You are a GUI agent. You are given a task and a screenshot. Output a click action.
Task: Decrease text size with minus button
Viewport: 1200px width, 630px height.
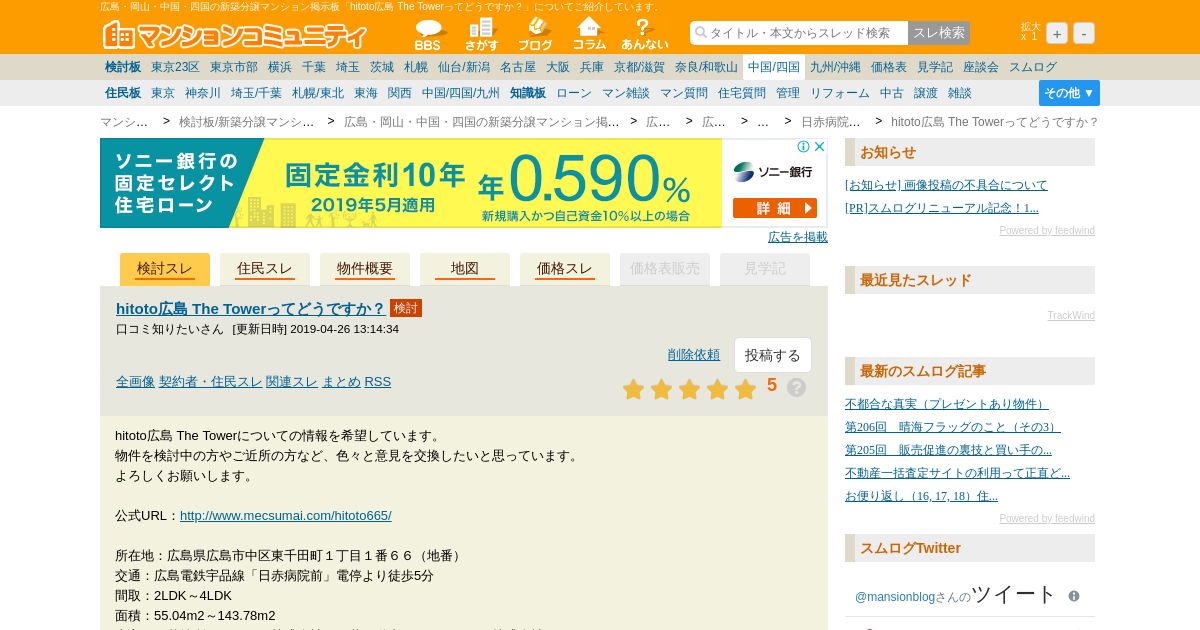coord(1084,33)
